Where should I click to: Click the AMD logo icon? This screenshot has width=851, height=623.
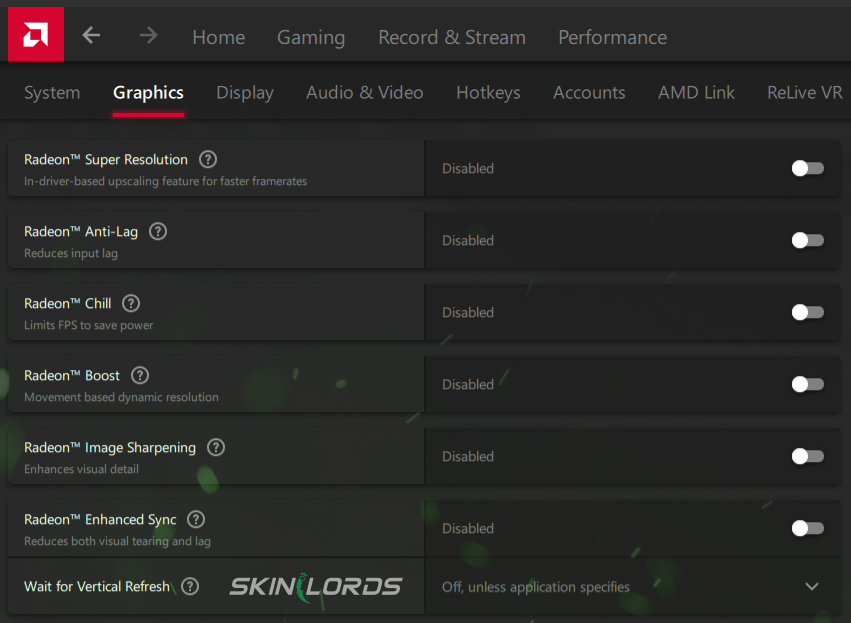(x=36, y=35)
